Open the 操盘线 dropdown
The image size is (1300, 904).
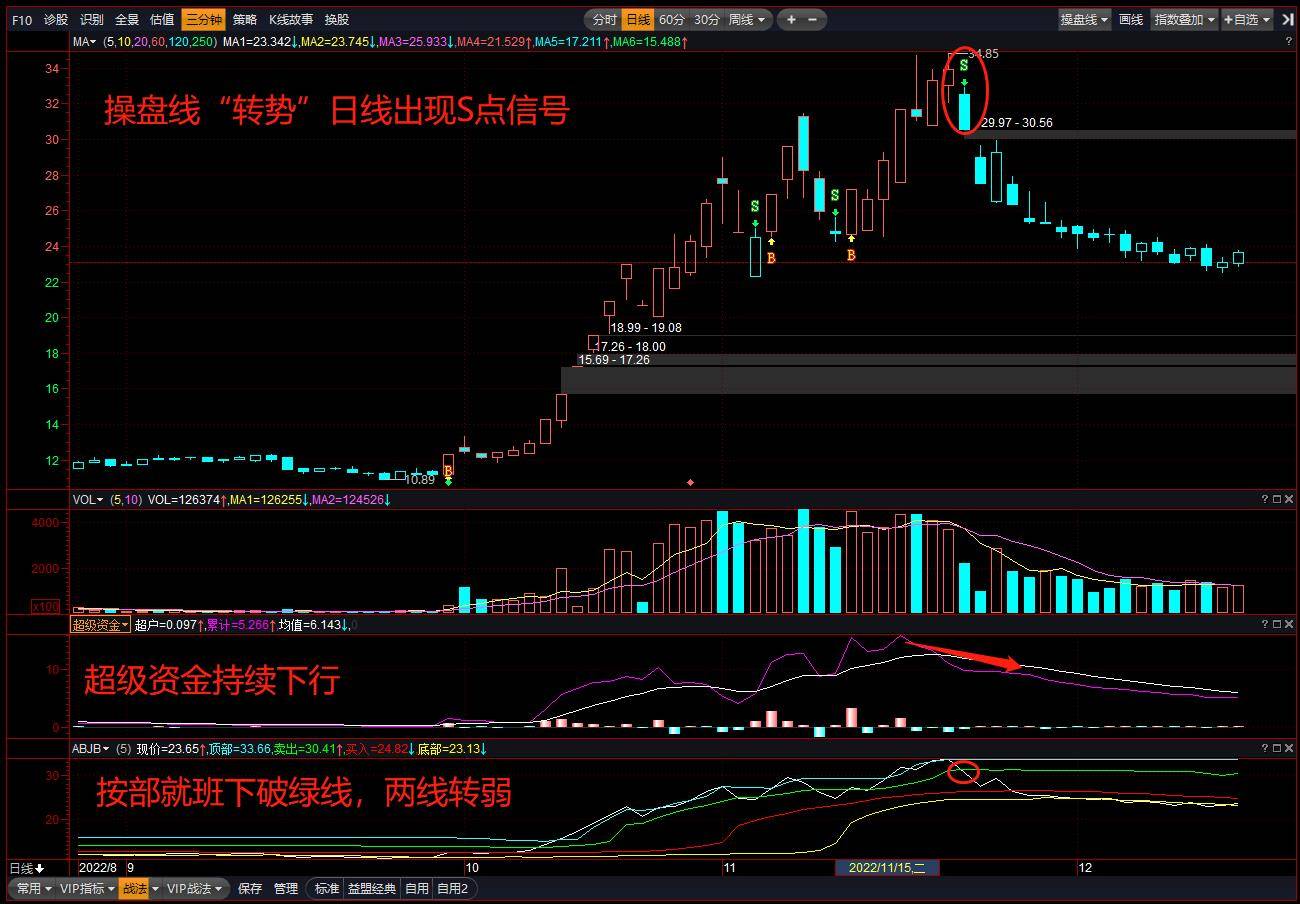point(1085,20)
